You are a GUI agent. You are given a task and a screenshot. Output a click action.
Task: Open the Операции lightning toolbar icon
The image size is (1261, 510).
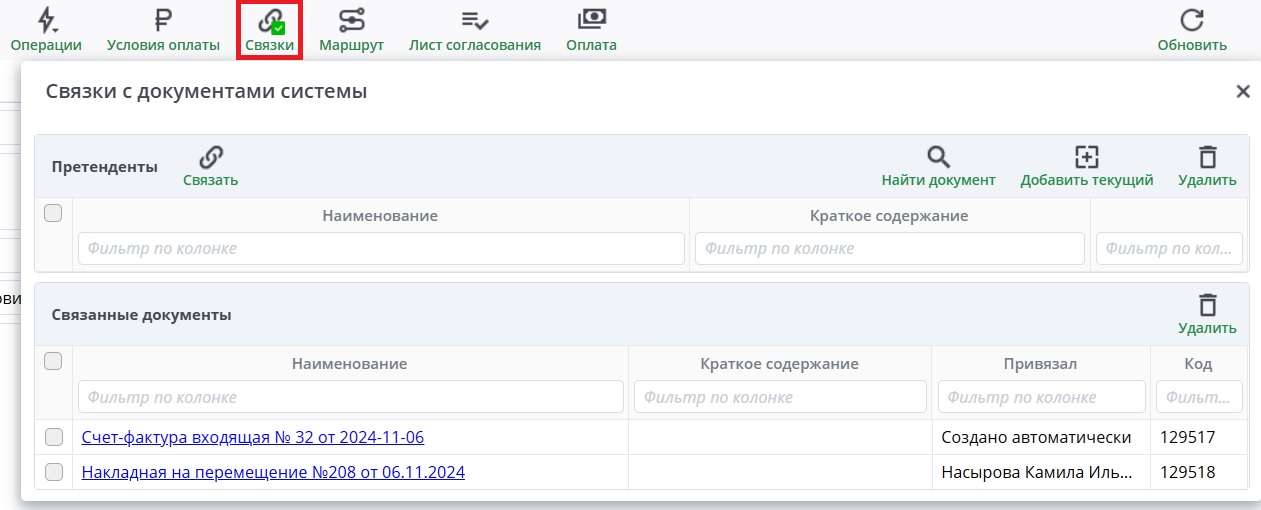point(46,21)
